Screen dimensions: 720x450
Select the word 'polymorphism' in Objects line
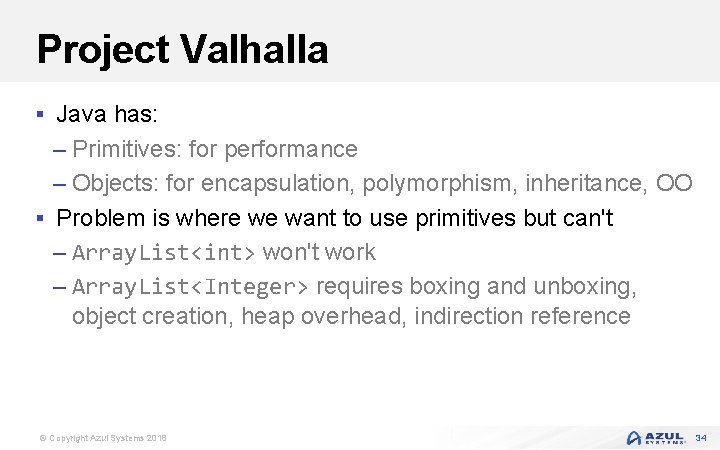click(437, 184)
